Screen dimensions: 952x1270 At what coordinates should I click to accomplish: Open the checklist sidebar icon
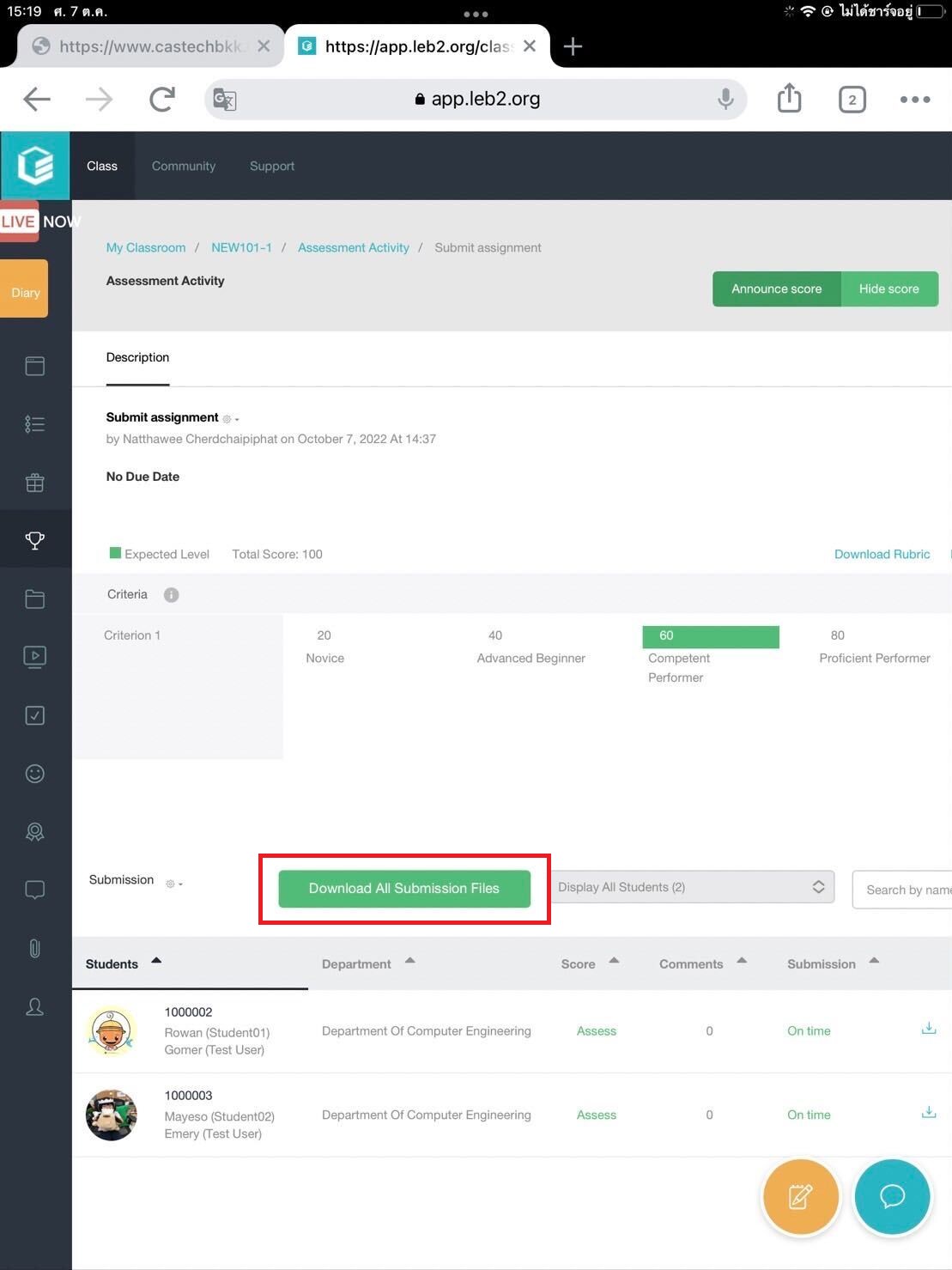[x=35, y=424]
